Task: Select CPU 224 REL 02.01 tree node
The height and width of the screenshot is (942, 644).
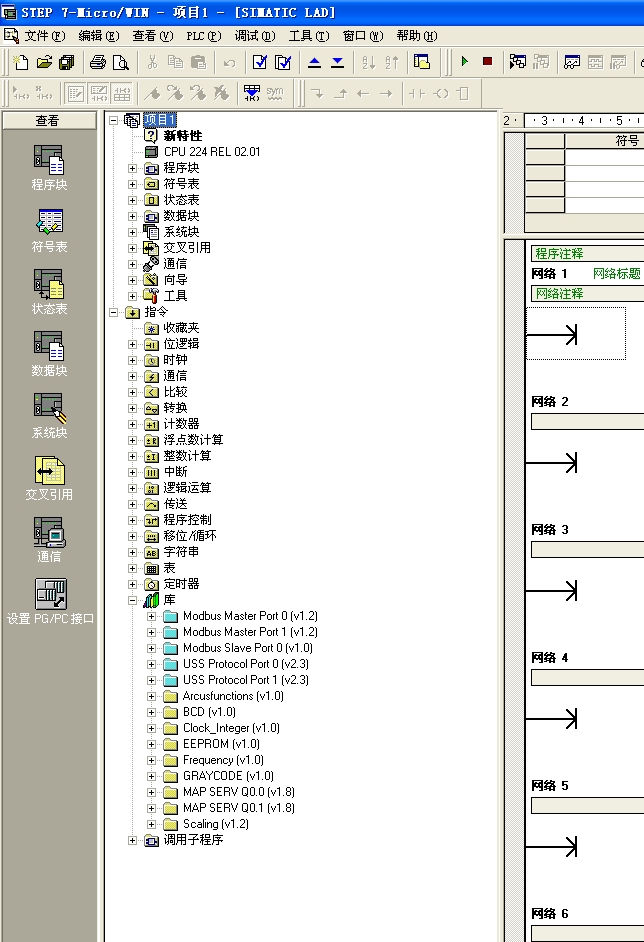Action: point(212,151)
